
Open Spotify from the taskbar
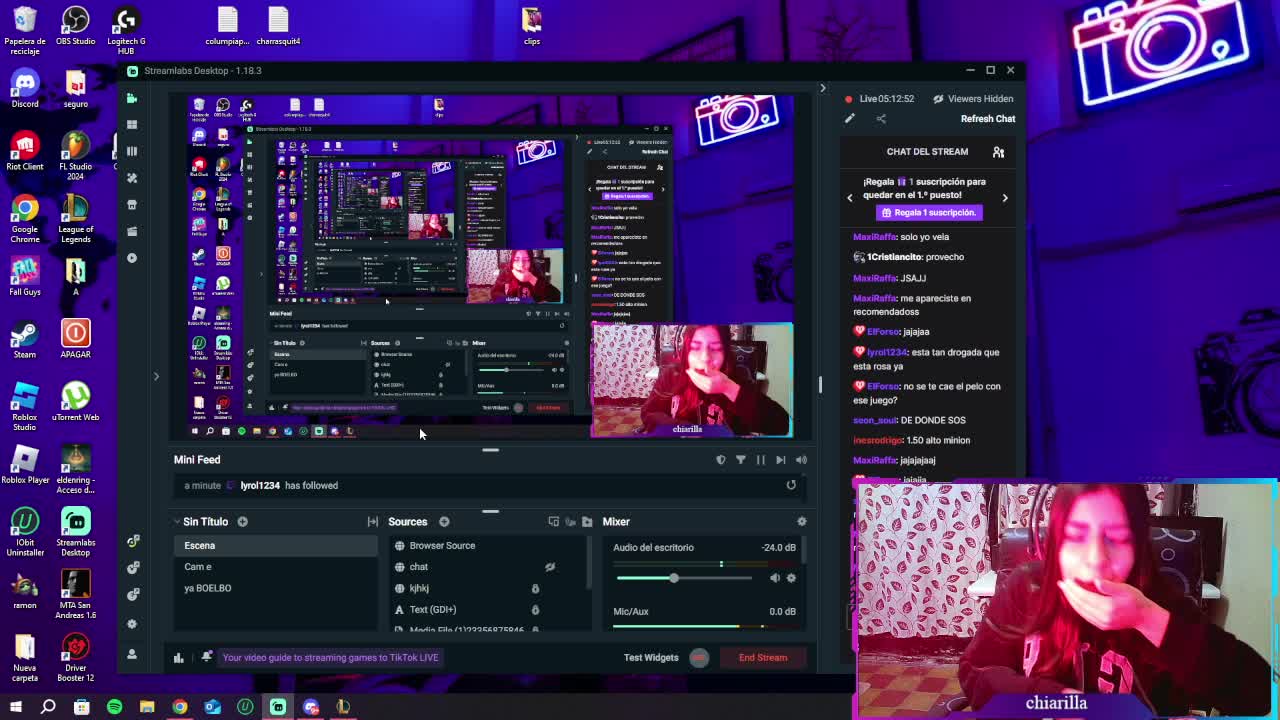pyautogui.click(x=114, y=707)
